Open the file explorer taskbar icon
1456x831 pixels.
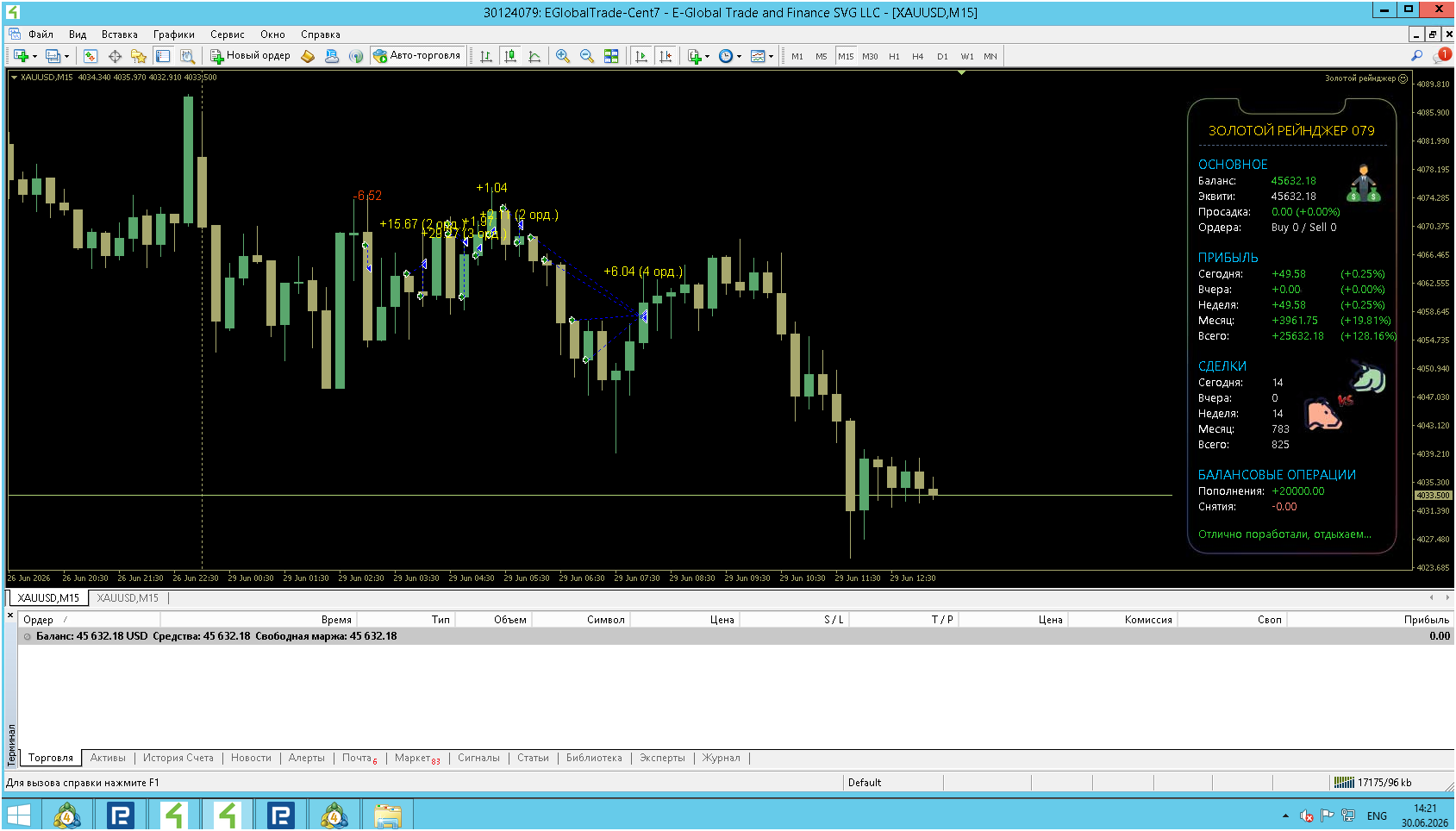pyautogui.click(x=388, y=815)
